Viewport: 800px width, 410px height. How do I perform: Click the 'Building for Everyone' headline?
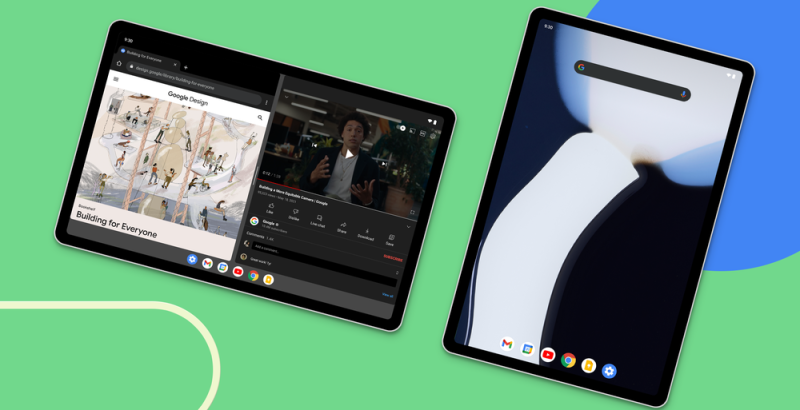[x=116, y=223]
